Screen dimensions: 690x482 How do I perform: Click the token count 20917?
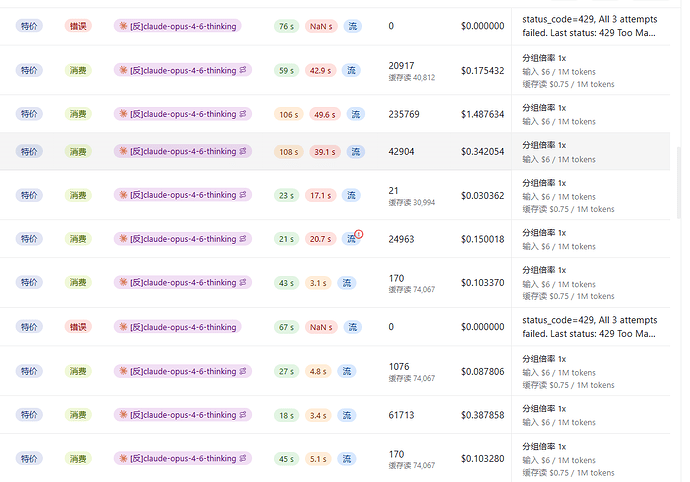[401, 66]
